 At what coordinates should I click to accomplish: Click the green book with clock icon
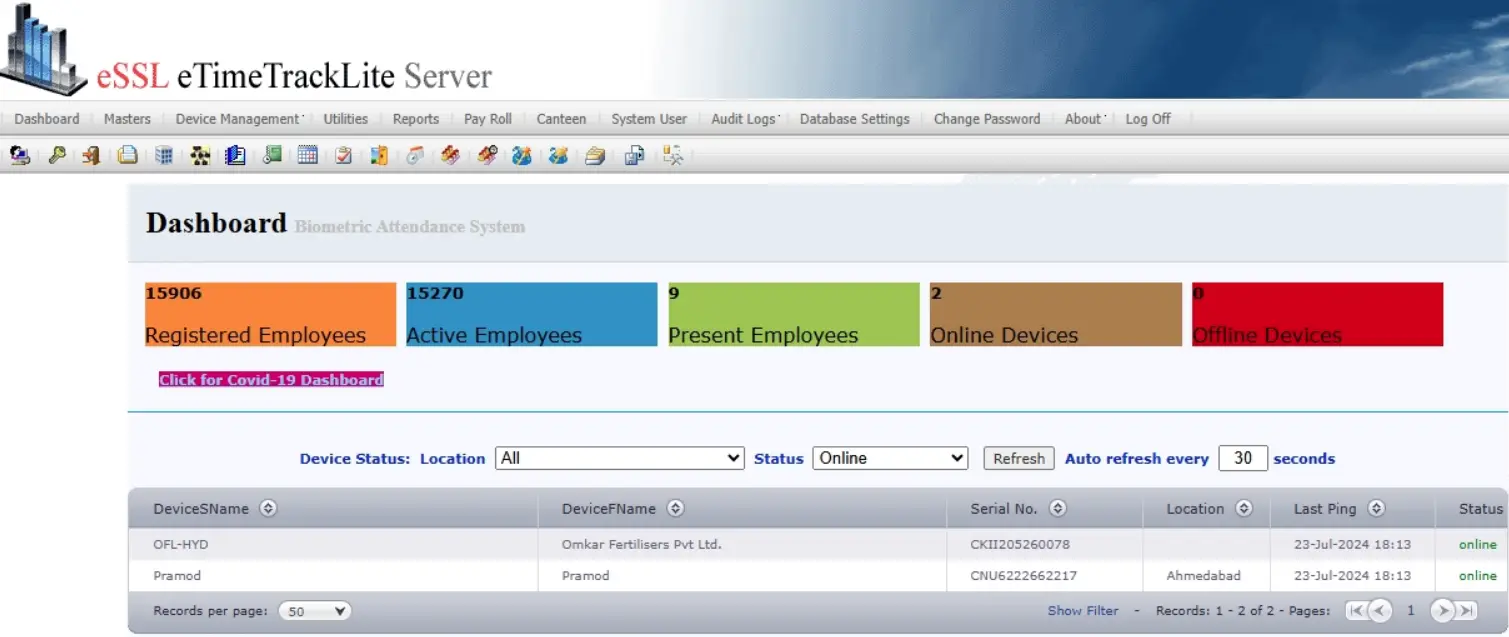click(272, 155)
